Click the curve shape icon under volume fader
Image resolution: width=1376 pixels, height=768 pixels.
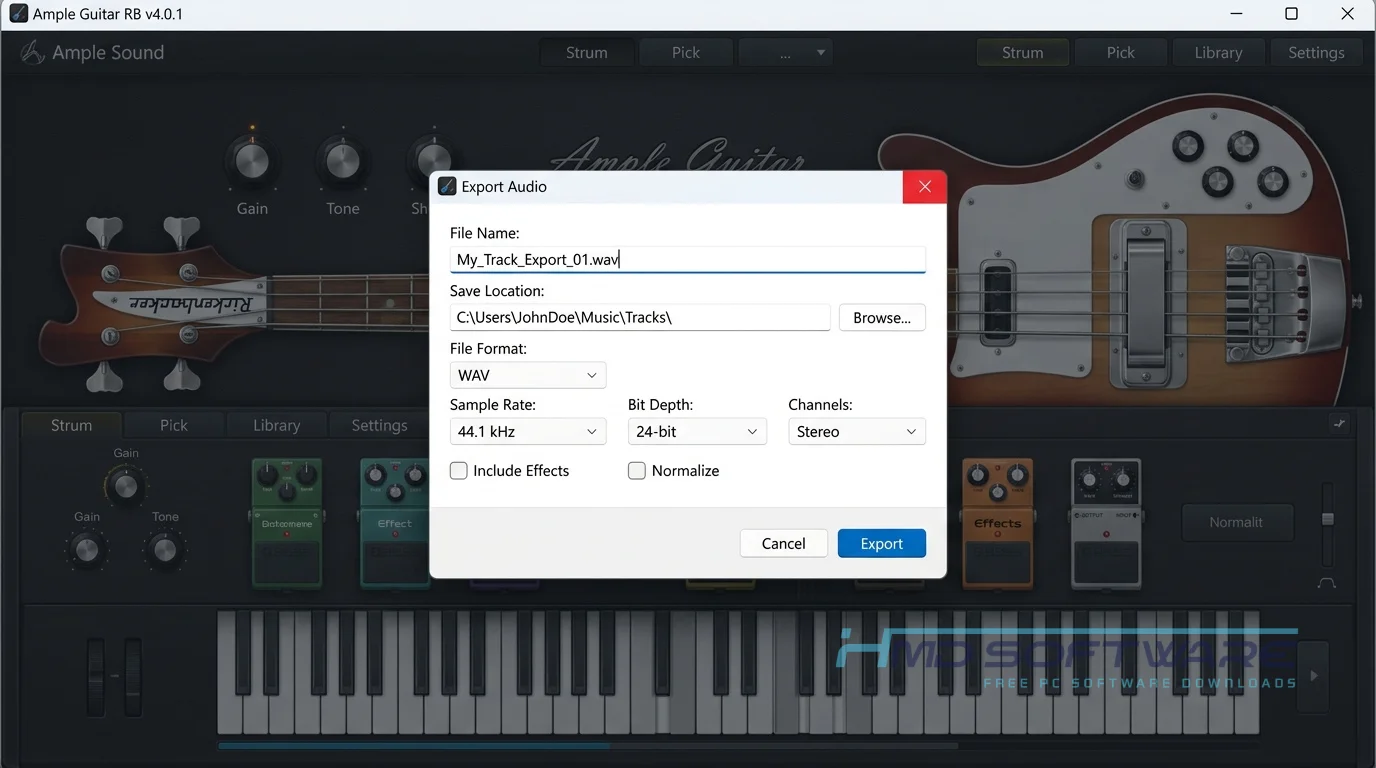[x=1327, y=583]
